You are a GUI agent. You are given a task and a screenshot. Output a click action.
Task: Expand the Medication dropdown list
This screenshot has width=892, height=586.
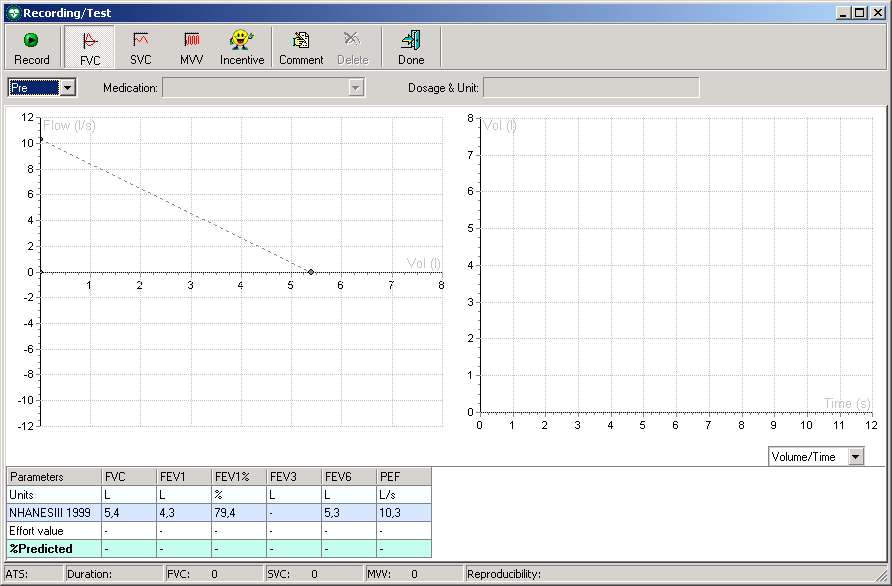click(356, 88)
